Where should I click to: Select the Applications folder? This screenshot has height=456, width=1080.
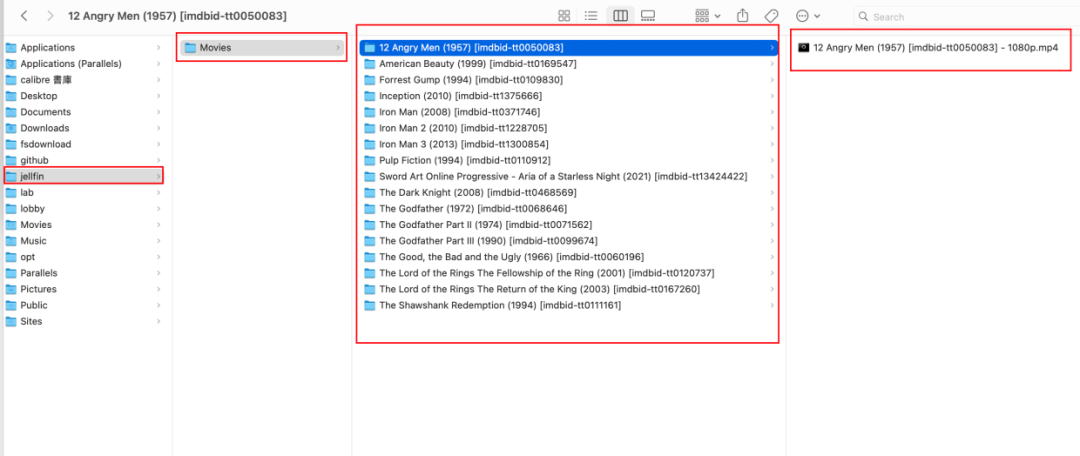click(x=83, y=48)
